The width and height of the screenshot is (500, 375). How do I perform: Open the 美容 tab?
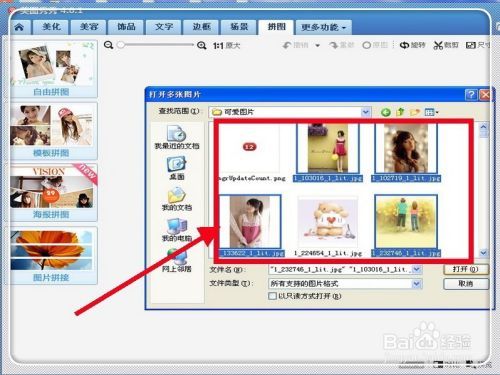pos(89,27)
